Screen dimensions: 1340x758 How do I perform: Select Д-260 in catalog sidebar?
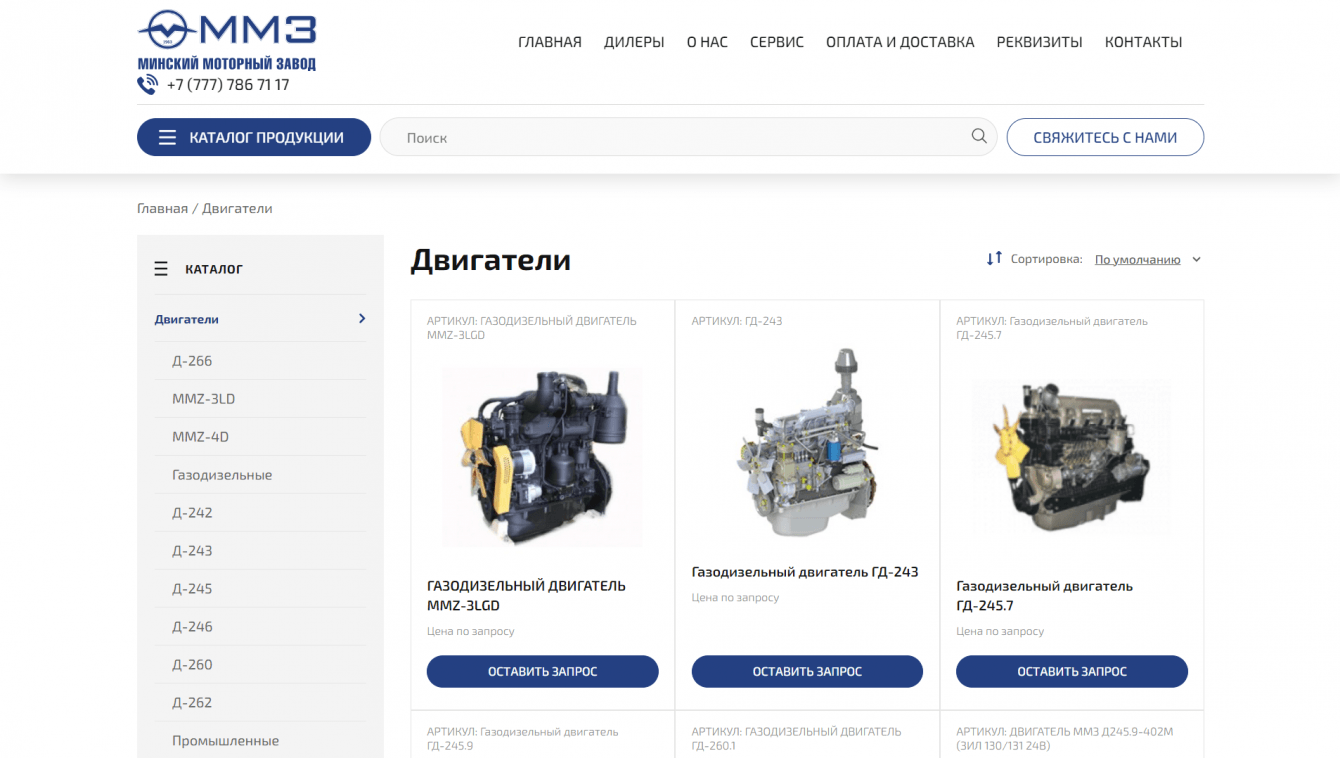192,665
